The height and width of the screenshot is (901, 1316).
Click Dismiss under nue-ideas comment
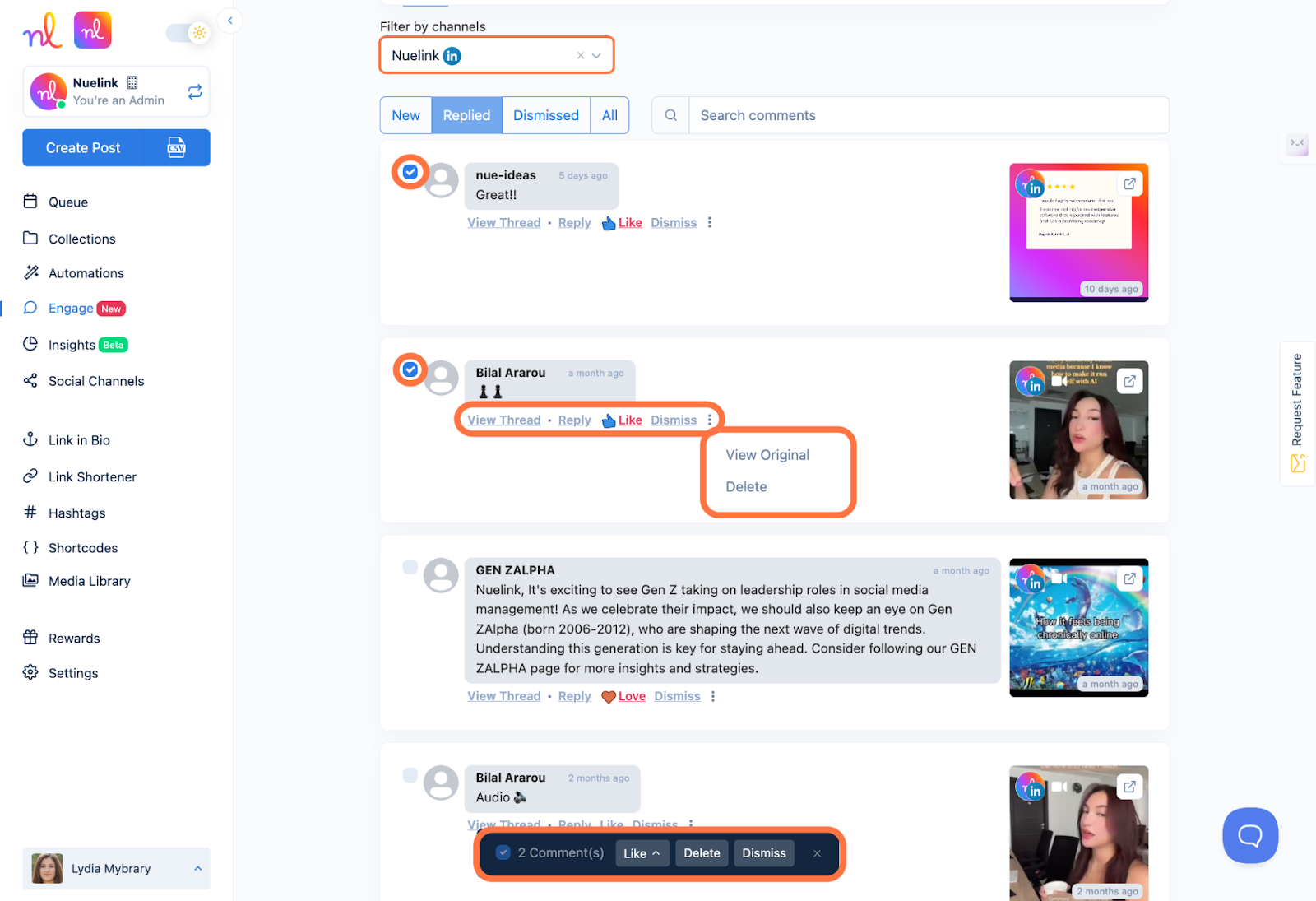click(674, 222)
